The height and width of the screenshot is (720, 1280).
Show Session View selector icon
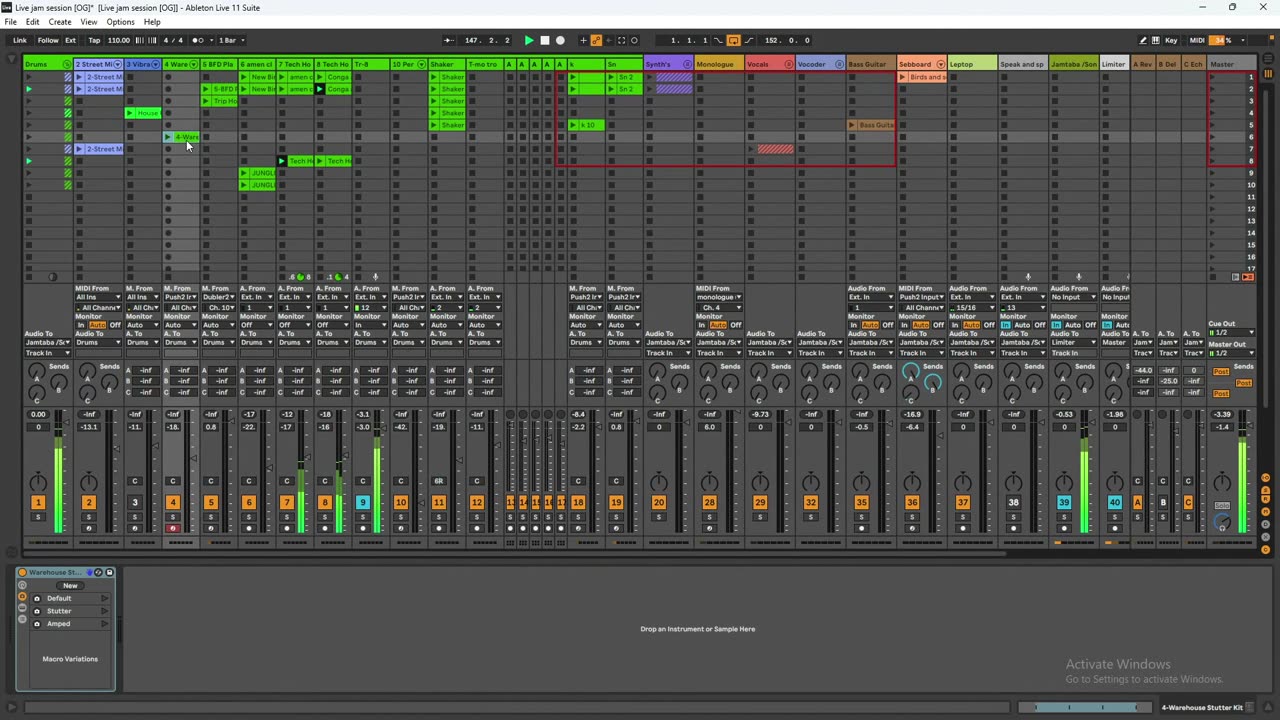(x=1268, y=73)
